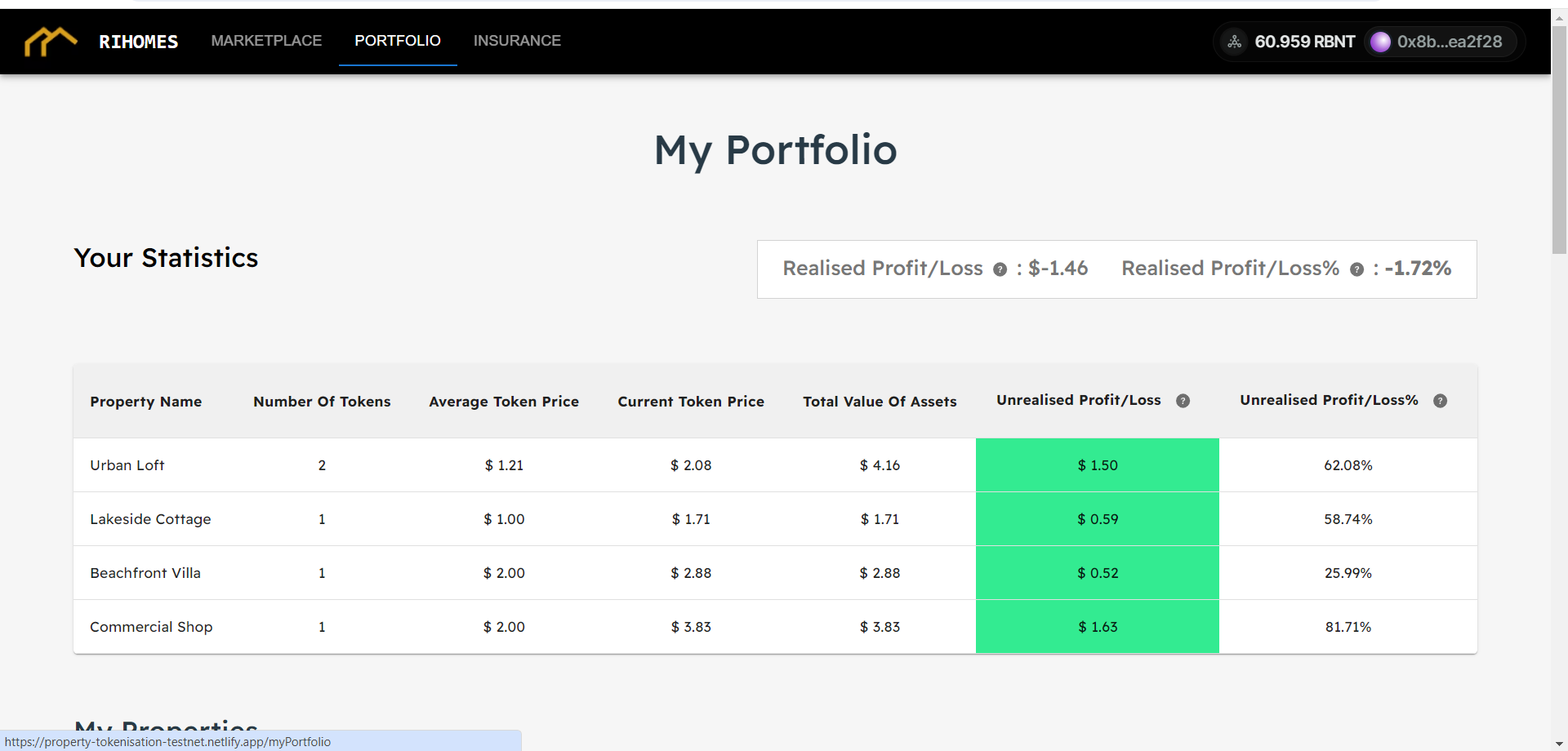Click the purple wallet avatar icon
The width and height of the screenshot is (1568, 751).
(x=1380, y=42)
